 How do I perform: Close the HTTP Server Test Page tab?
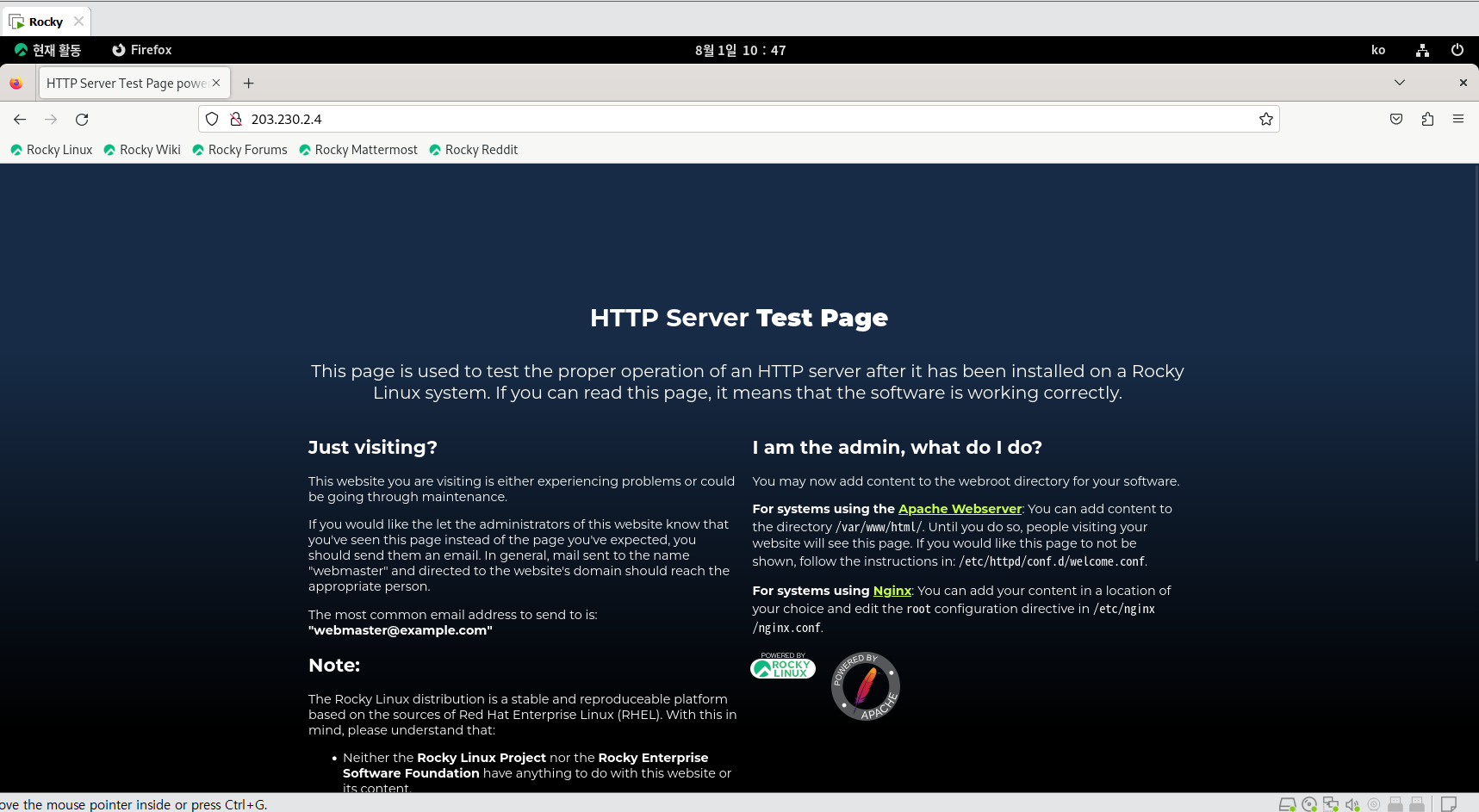(216, 83)
